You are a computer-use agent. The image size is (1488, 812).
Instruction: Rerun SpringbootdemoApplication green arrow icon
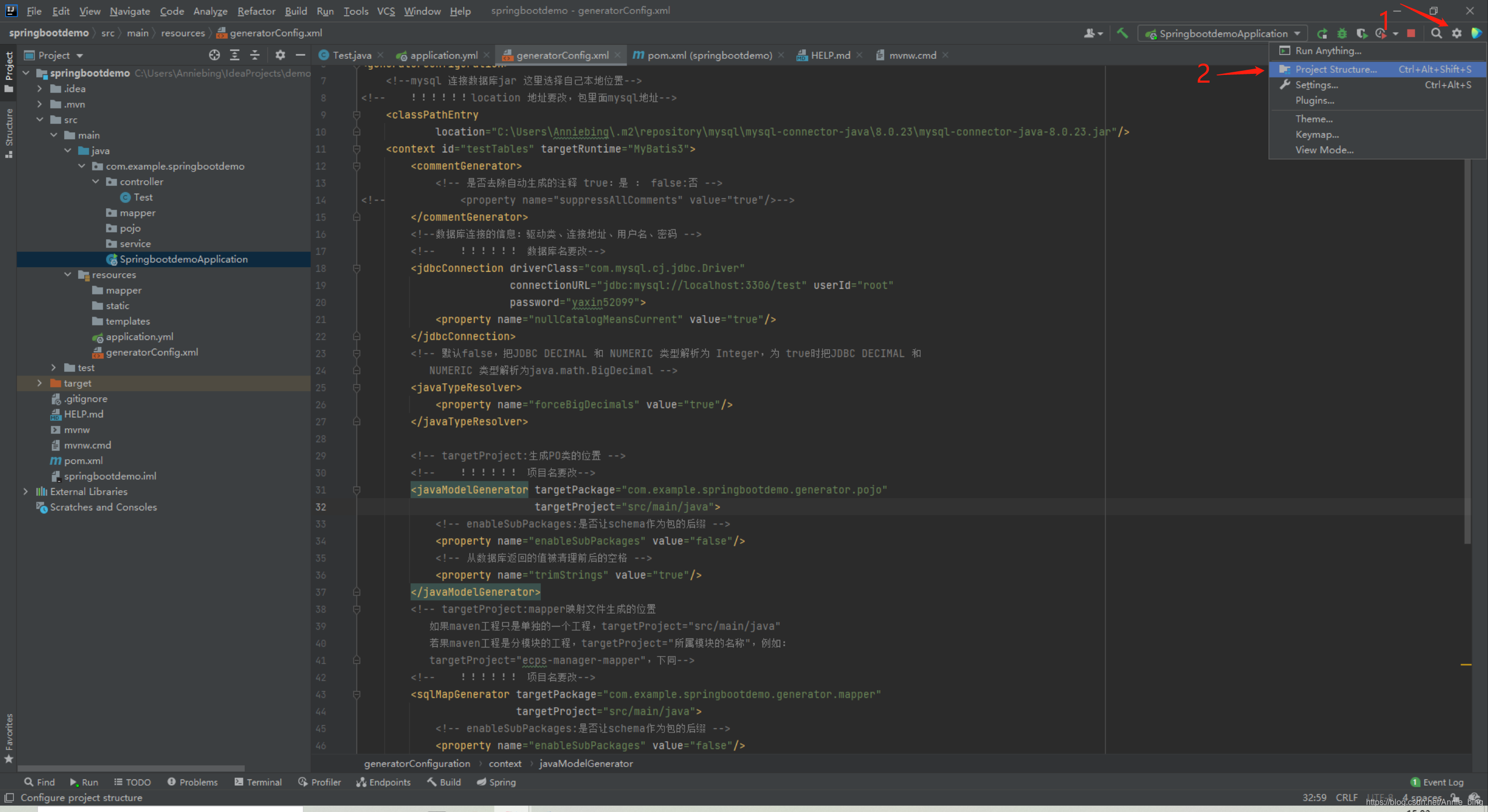(x=1322, y=34)
